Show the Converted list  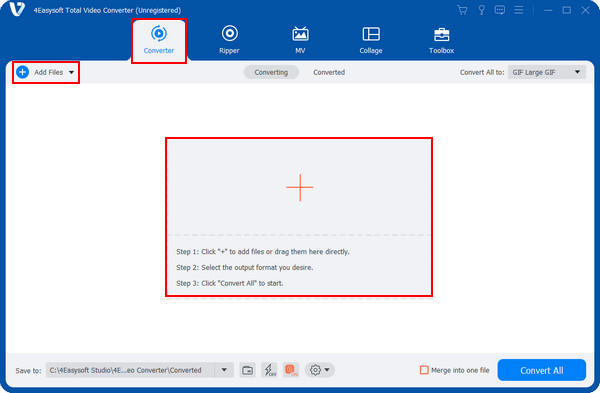pos(329,72)
